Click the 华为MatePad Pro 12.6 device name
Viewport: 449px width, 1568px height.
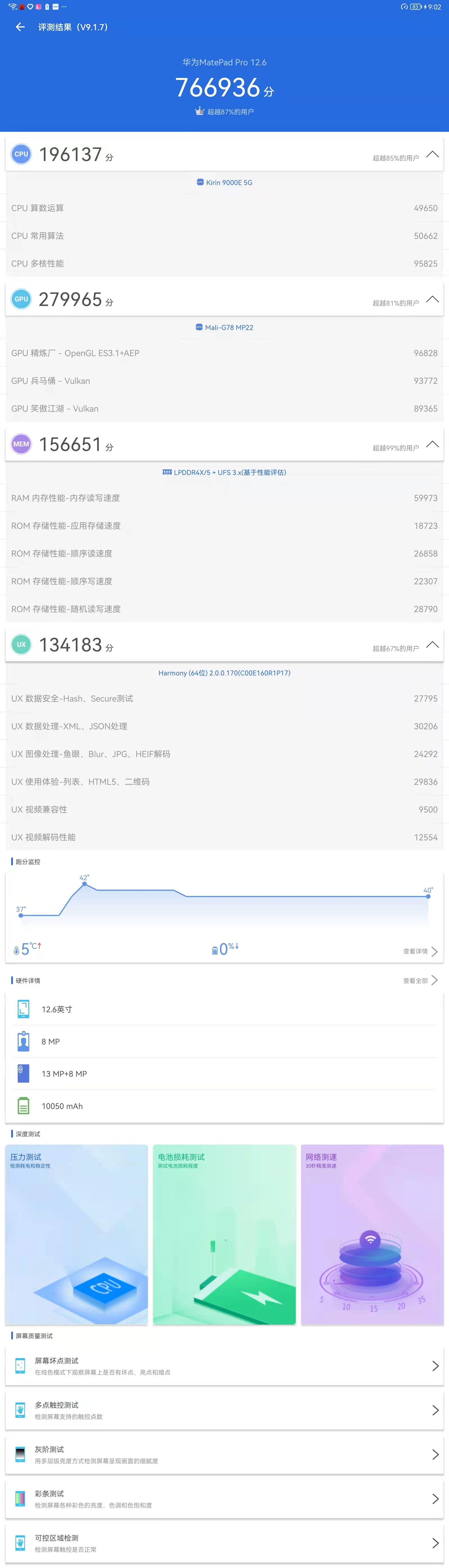point(224,62)
